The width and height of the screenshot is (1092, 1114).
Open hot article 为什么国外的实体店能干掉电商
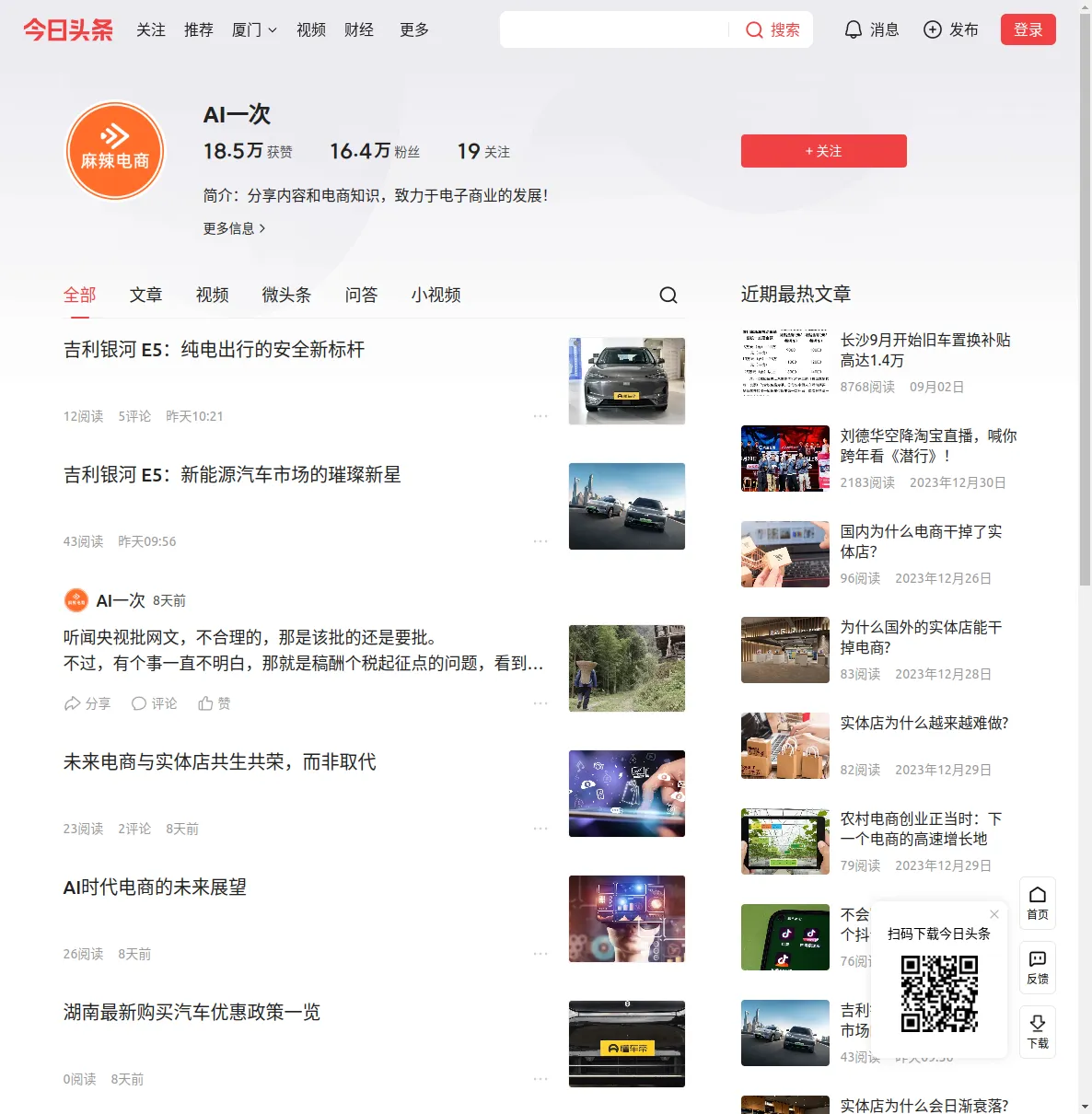tap(921, 637)
